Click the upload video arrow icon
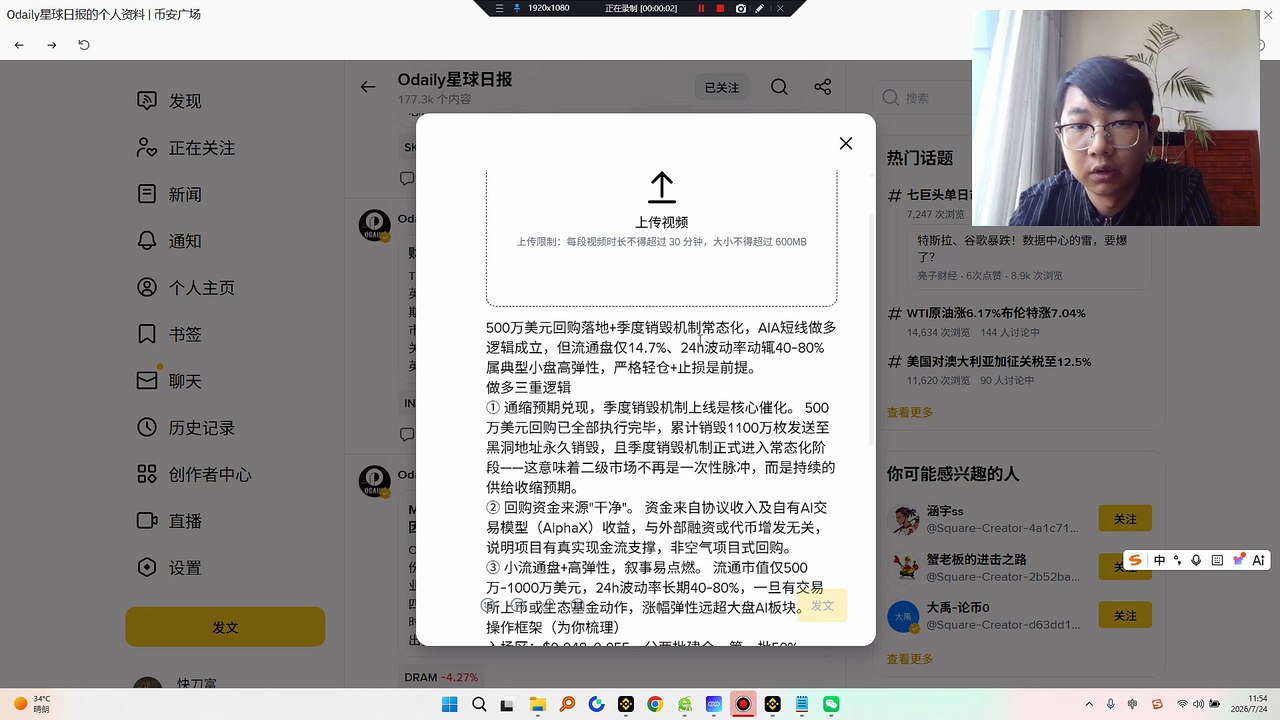 click(x=662, y=188)
